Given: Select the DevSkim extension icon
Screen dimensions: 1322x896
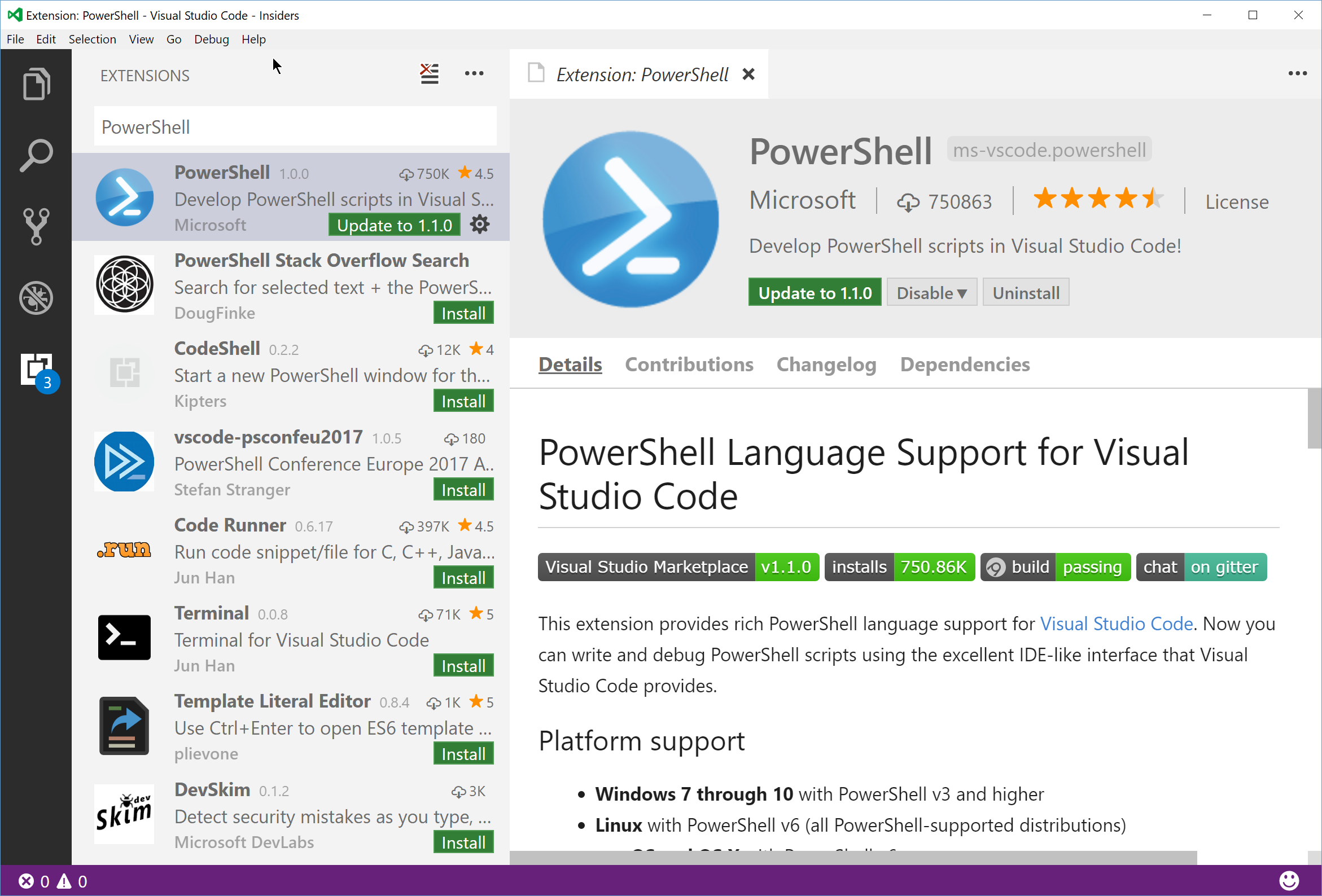Looking at the screenshot, I should 124,814.
